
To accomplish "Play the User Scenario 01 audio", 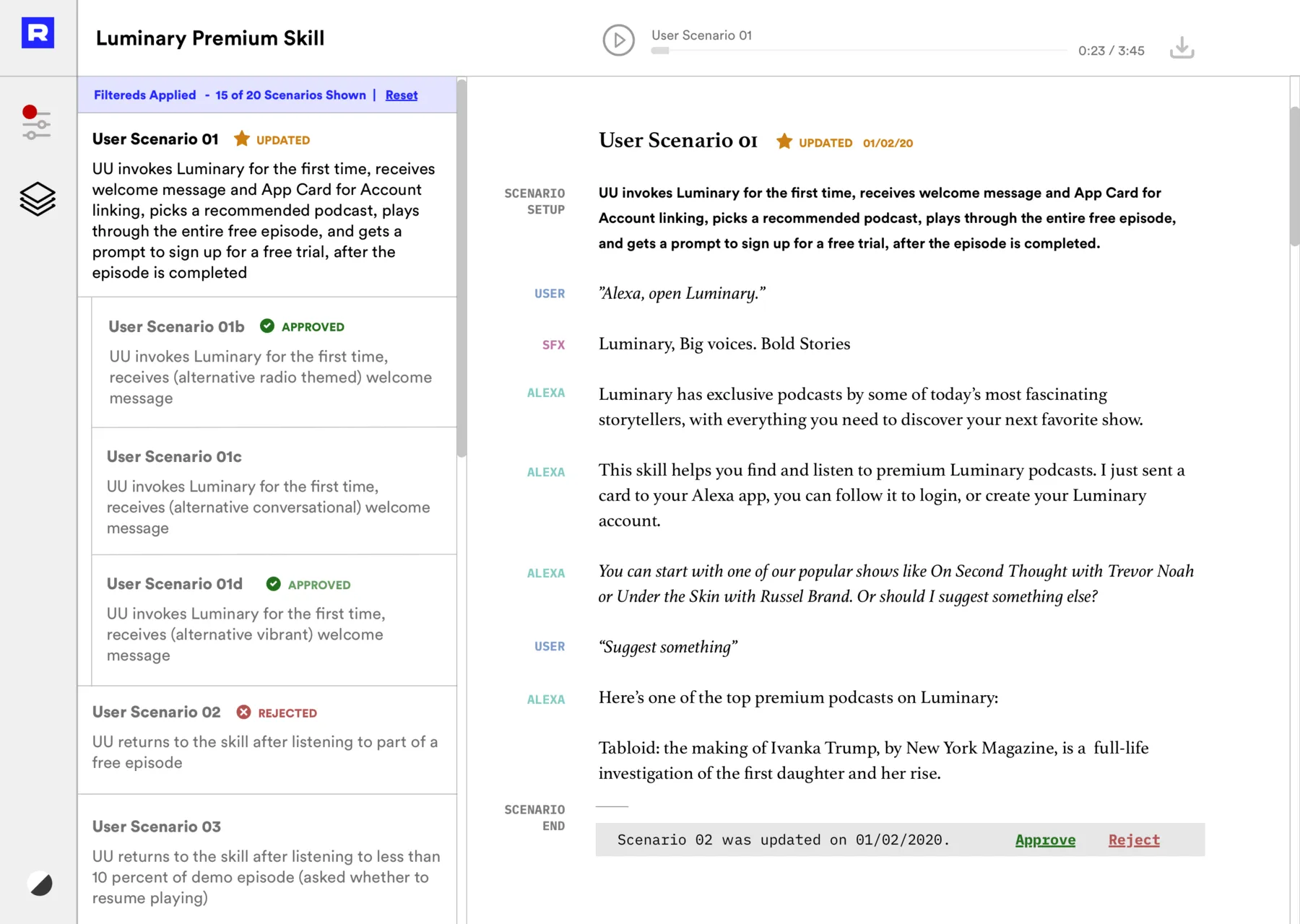I will 619,40.
